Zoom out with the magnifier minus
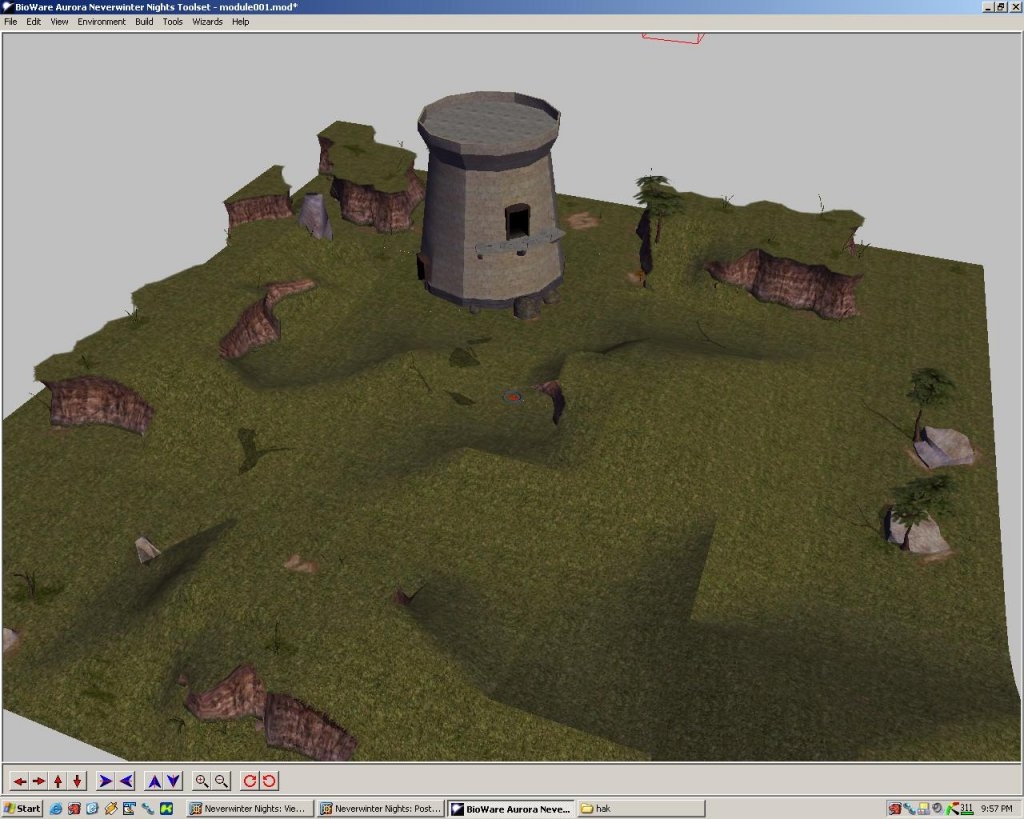The image size is (1024, 819). point(221,781)
